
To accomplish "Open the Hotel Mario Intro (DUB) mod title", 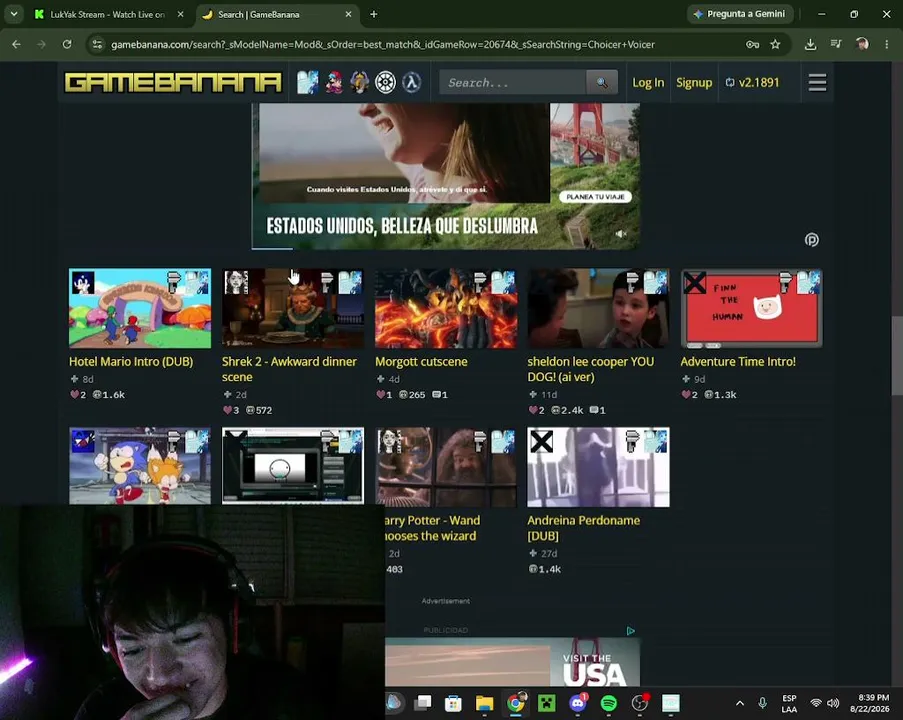I will pos(131,362).
